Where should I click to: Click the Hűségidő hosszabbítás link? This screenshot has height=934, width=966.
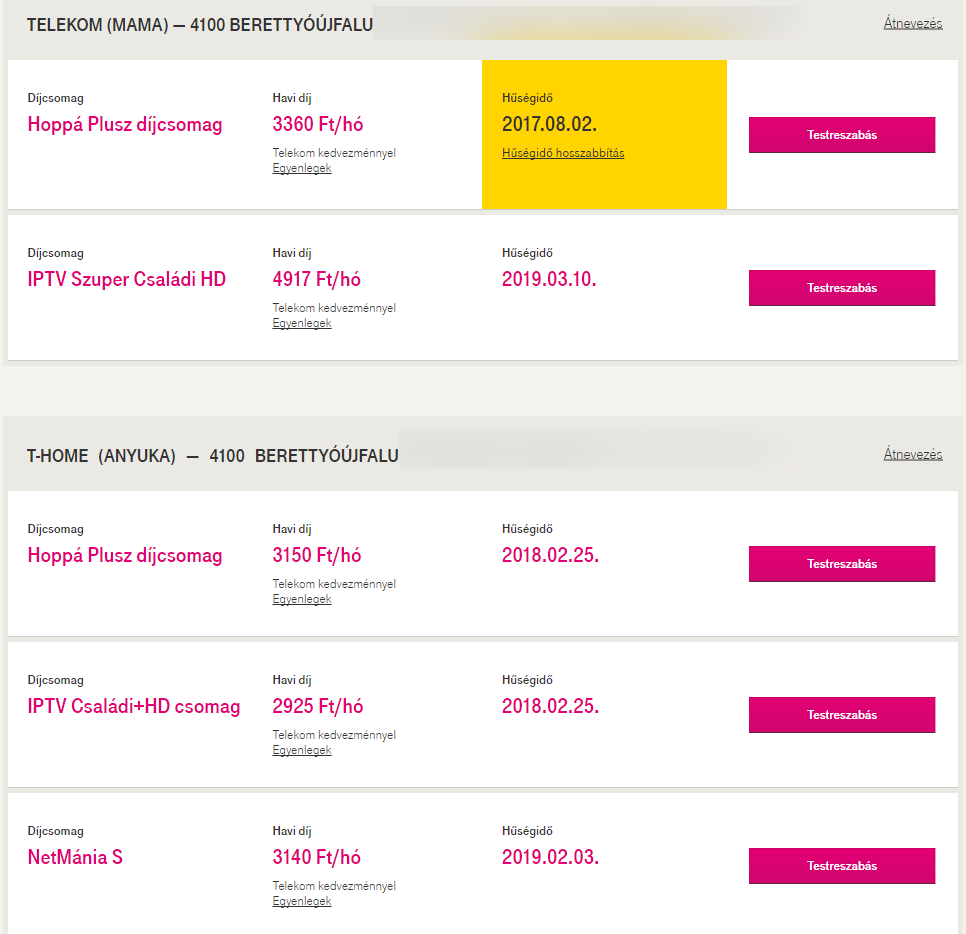tap(563, 153)
